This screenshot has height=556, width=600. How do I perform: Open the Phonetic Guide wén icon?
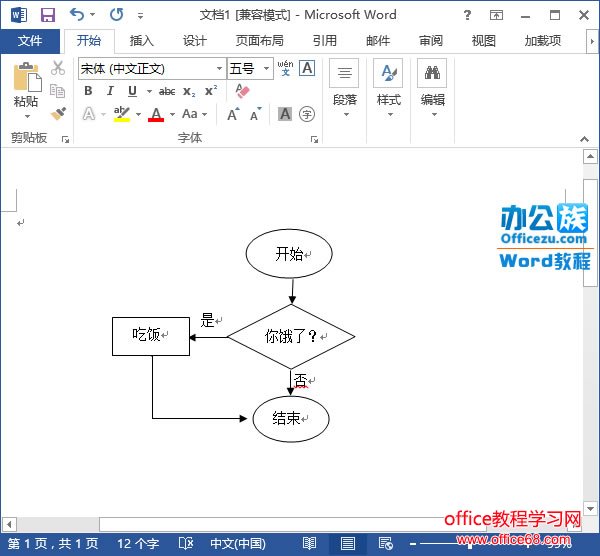285,68
